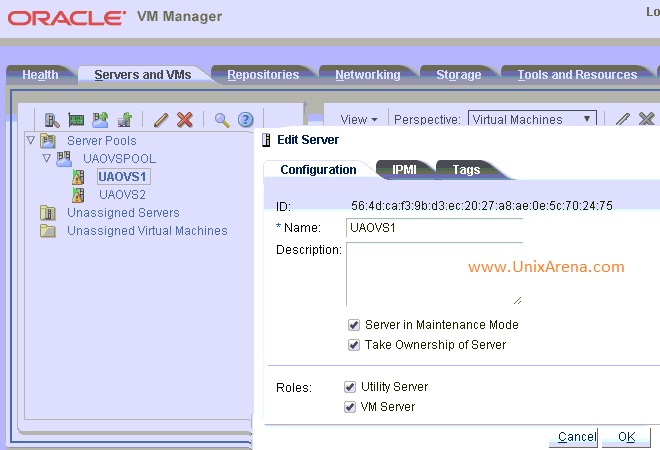
Task: Go to the Networking tab
Action: (368, 75)
